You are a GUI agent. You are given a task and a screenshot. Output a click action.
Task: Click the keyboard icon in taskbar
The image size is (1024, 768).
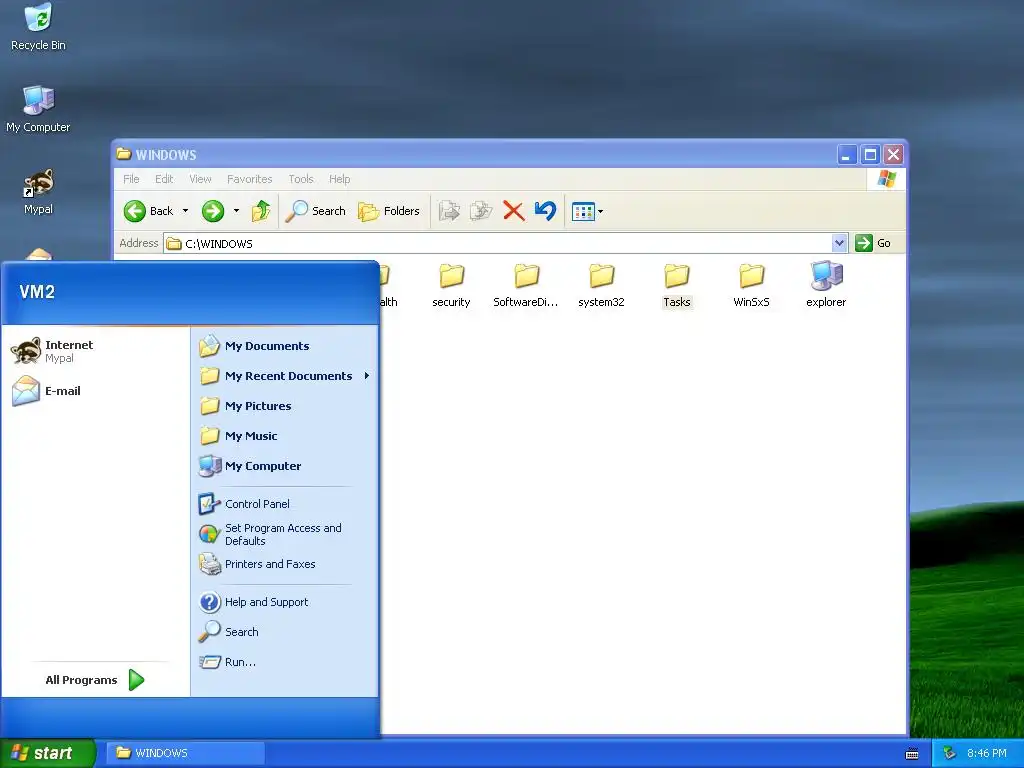coord(912,754)
